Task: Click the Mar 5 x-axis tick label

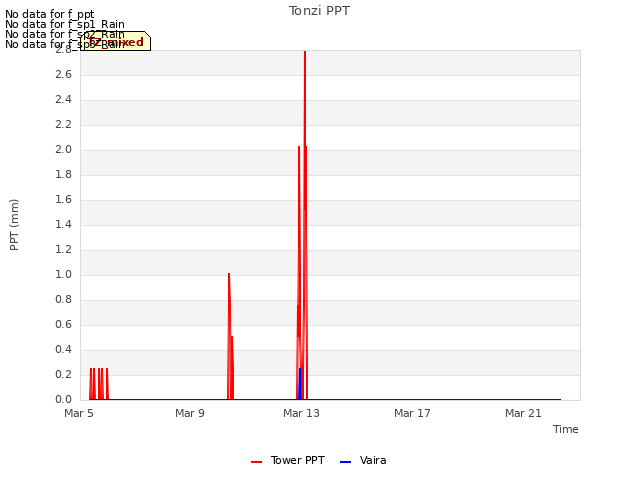Action: coord(79,413)
